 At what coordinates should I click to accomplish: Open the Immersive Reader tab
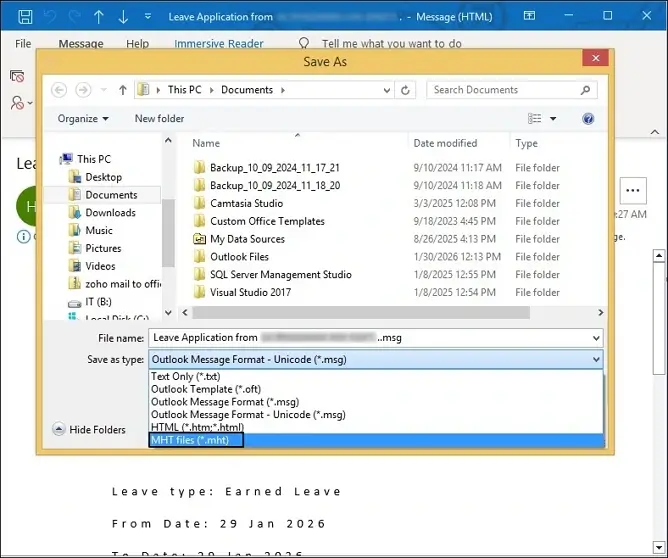(x=219, y=43)
